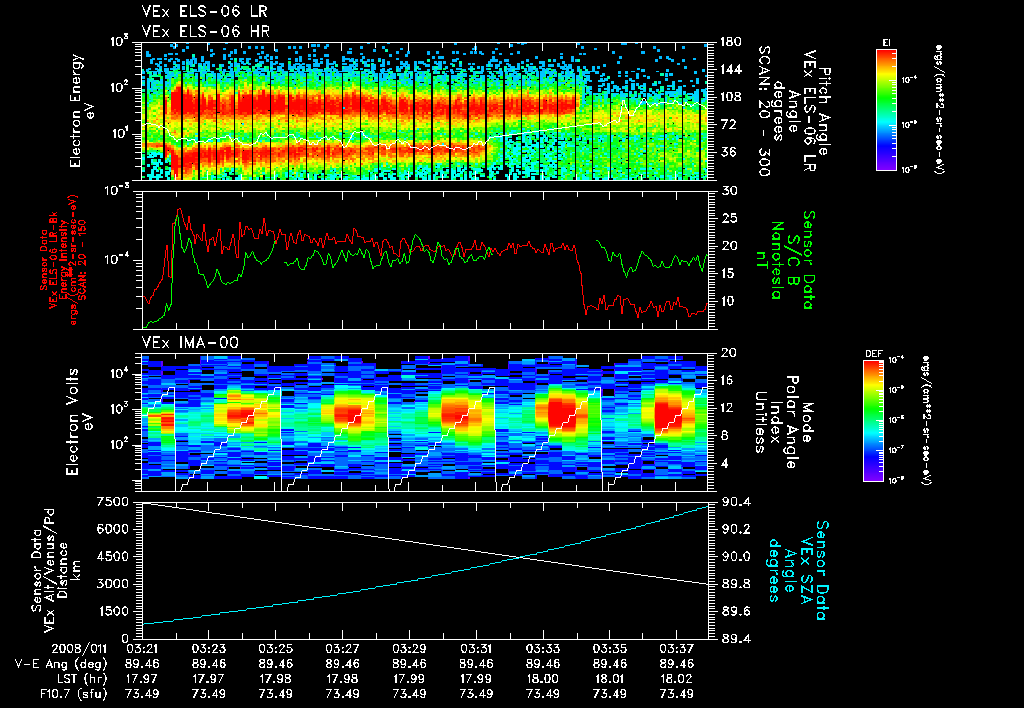
Task: Click the 'Electron Energy eV' axis label
Action: pyautogui.click(x=82, y=111)
